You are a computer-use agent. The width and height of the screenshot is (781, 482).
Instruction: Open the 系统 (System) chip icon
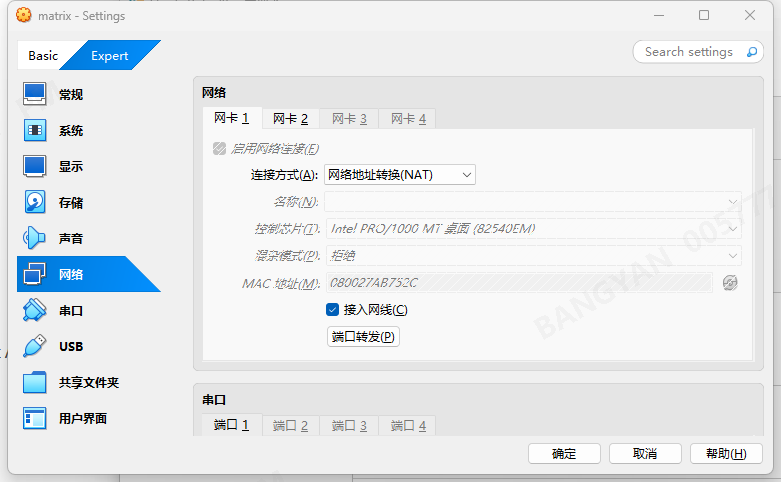point(34,130)
